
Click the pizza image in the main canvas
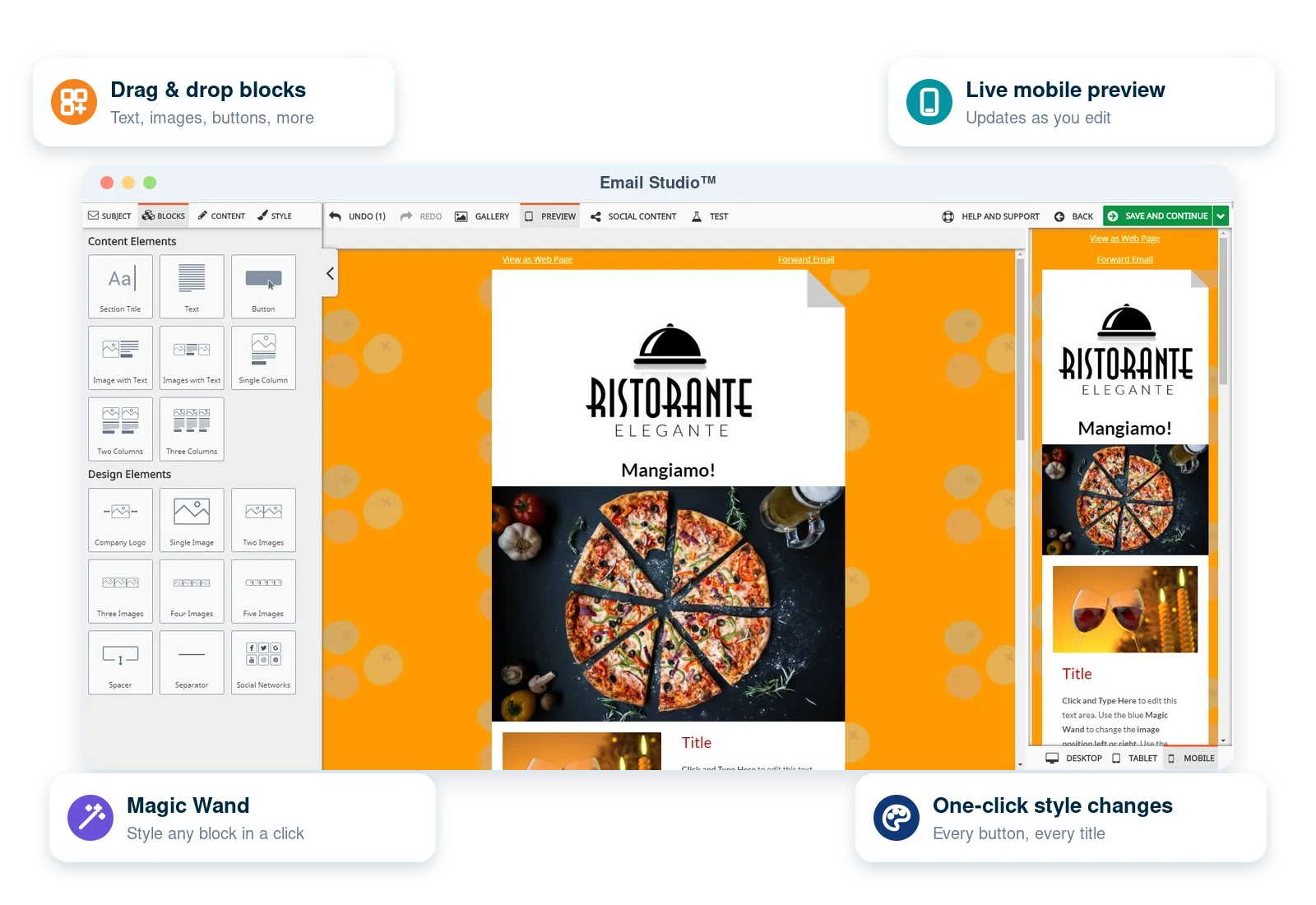pos(668,604)
